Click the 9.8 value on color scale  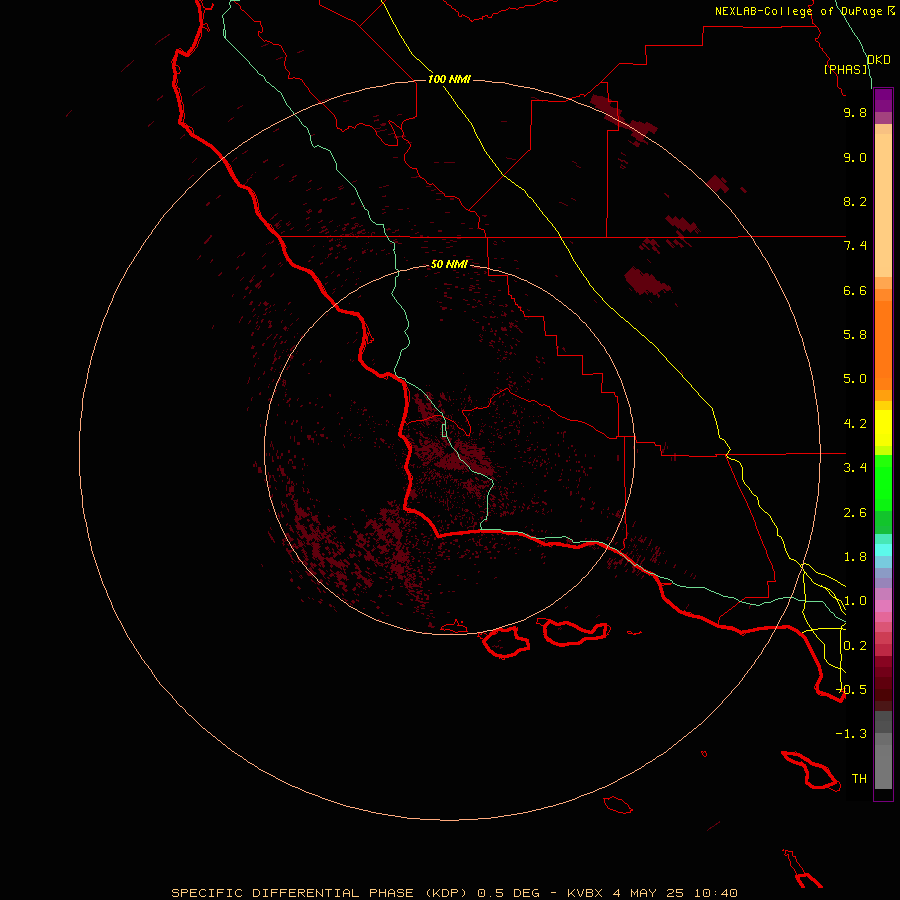(x=855, y=112)
